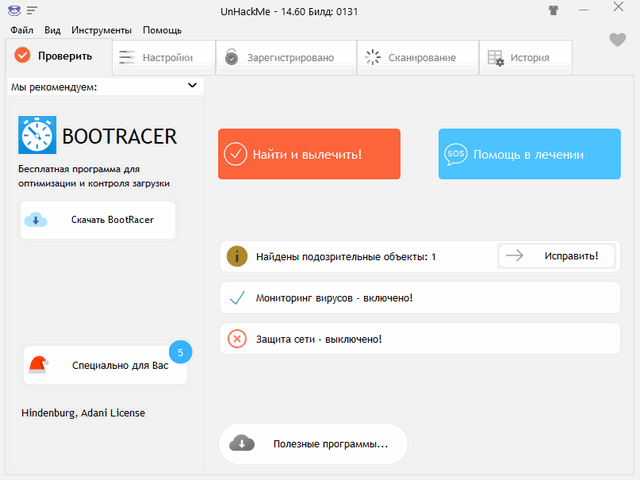Screen dimensions: 640x480
Task: Click the info icon beside suspicious objects
Action: tap(237, 256)
